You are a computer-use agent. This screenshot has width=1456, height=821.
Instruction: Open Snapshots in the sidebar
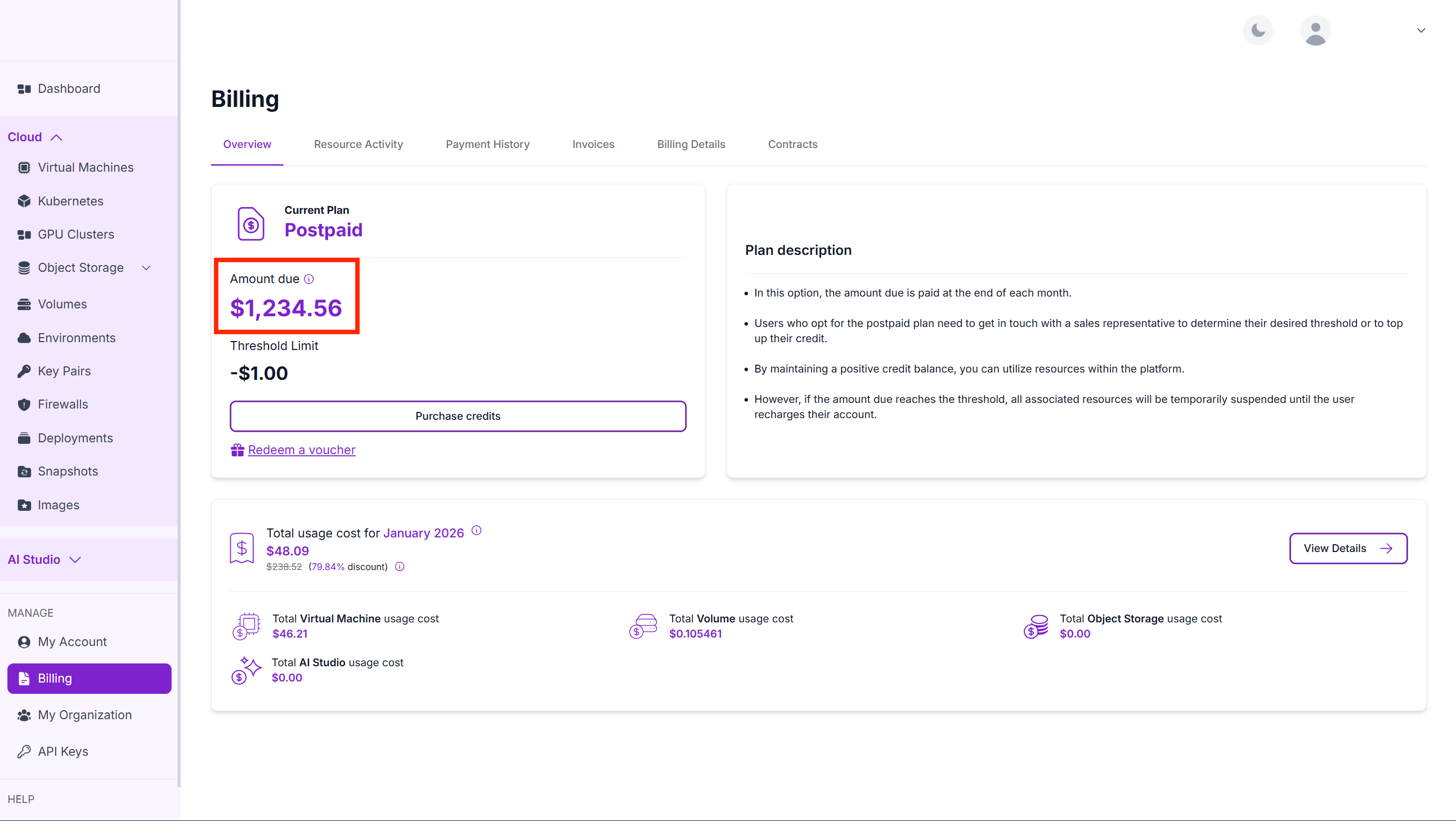point(68,471)
